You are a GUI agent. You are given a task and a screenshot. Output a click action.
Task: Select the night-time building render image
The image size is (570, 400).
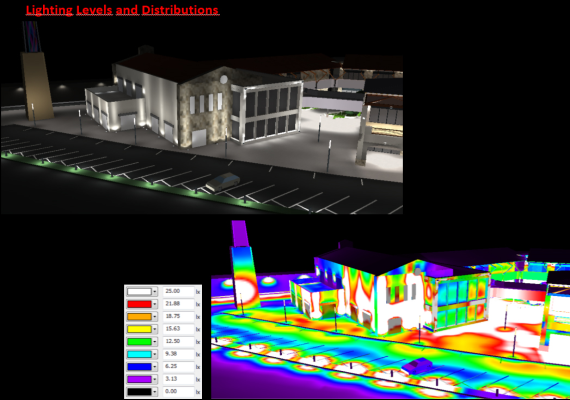202,117
